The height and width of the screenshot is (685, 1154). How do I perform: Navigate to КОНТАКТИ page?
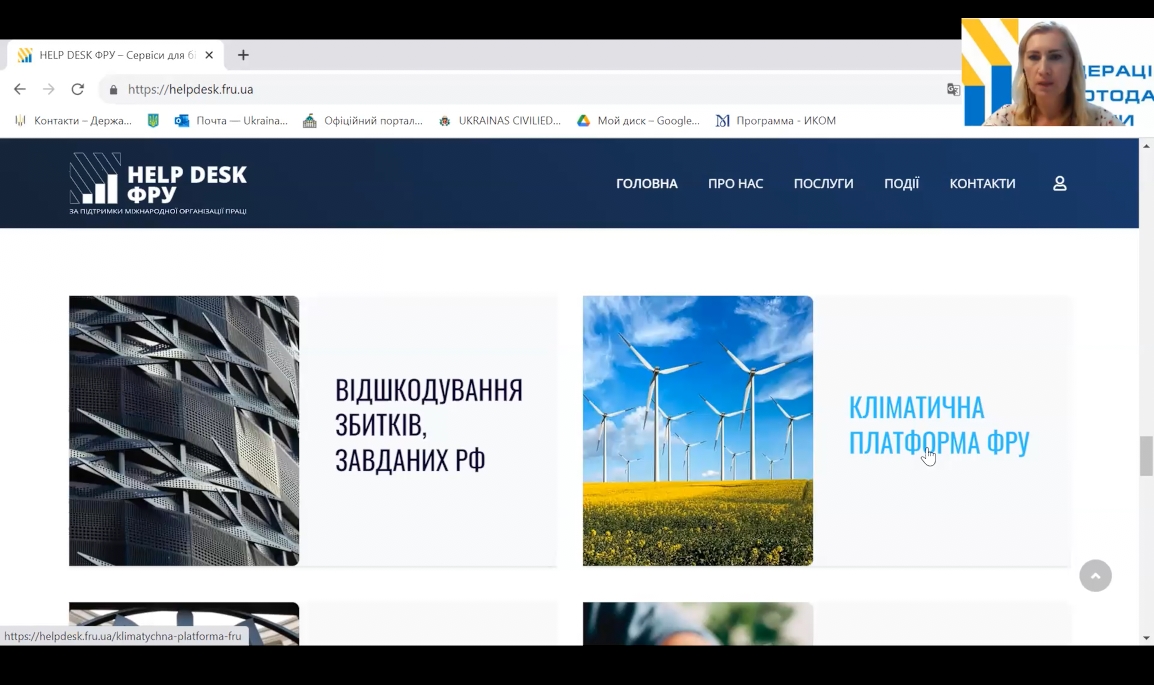point(982,184)
